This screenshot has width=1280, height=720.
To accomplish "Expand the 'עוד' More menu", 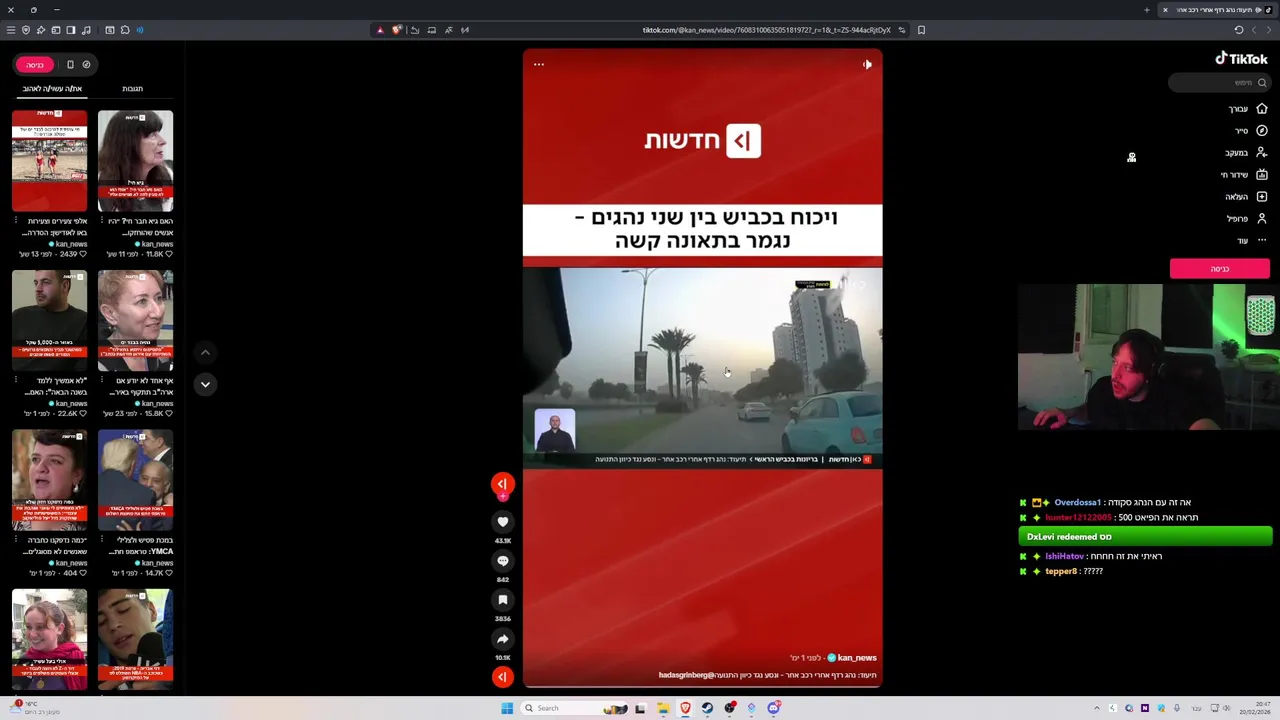I will point(1251,241).
